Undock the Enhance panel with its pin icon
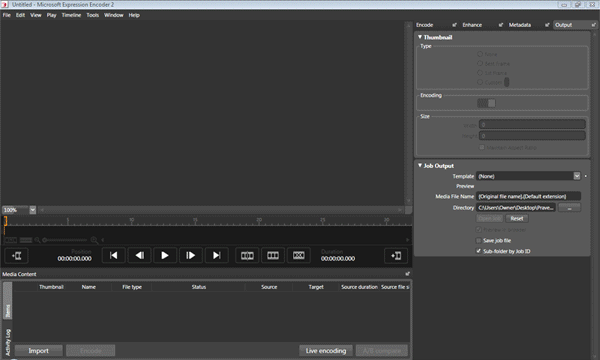Image resolution: width=600 pixels, height=360 pixels. (501, 25)
